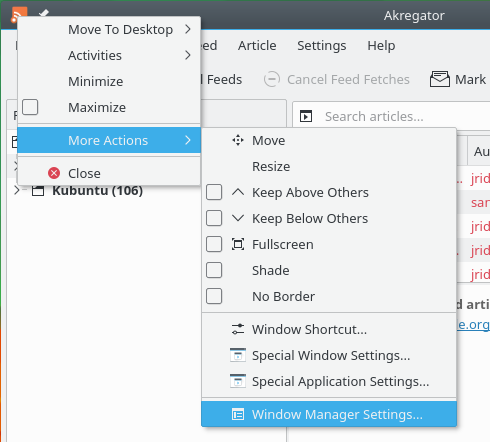
Task: Enable the Keep Above Others checkbox
Action: pyautogui.click(x=214, y=192)
